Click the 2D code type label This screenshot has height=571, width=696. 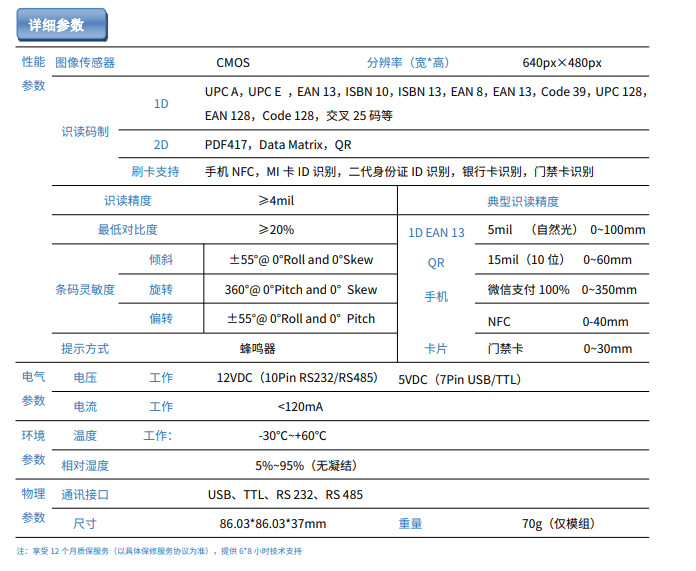[x=161, y=145]
